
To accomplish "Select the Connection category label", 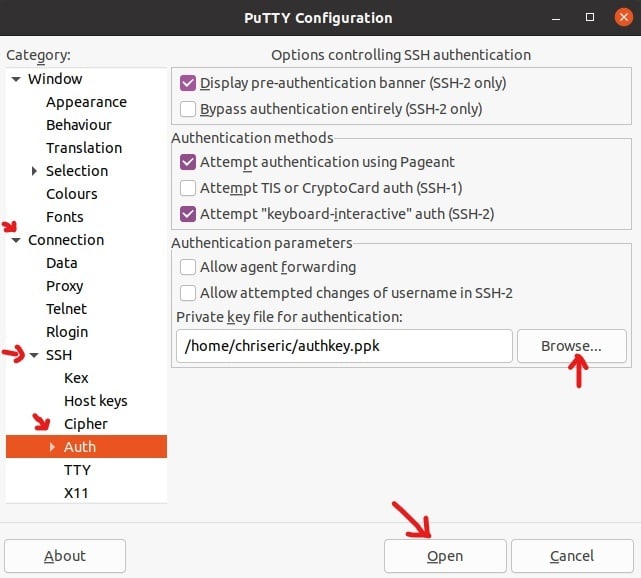I will (66, 240).
